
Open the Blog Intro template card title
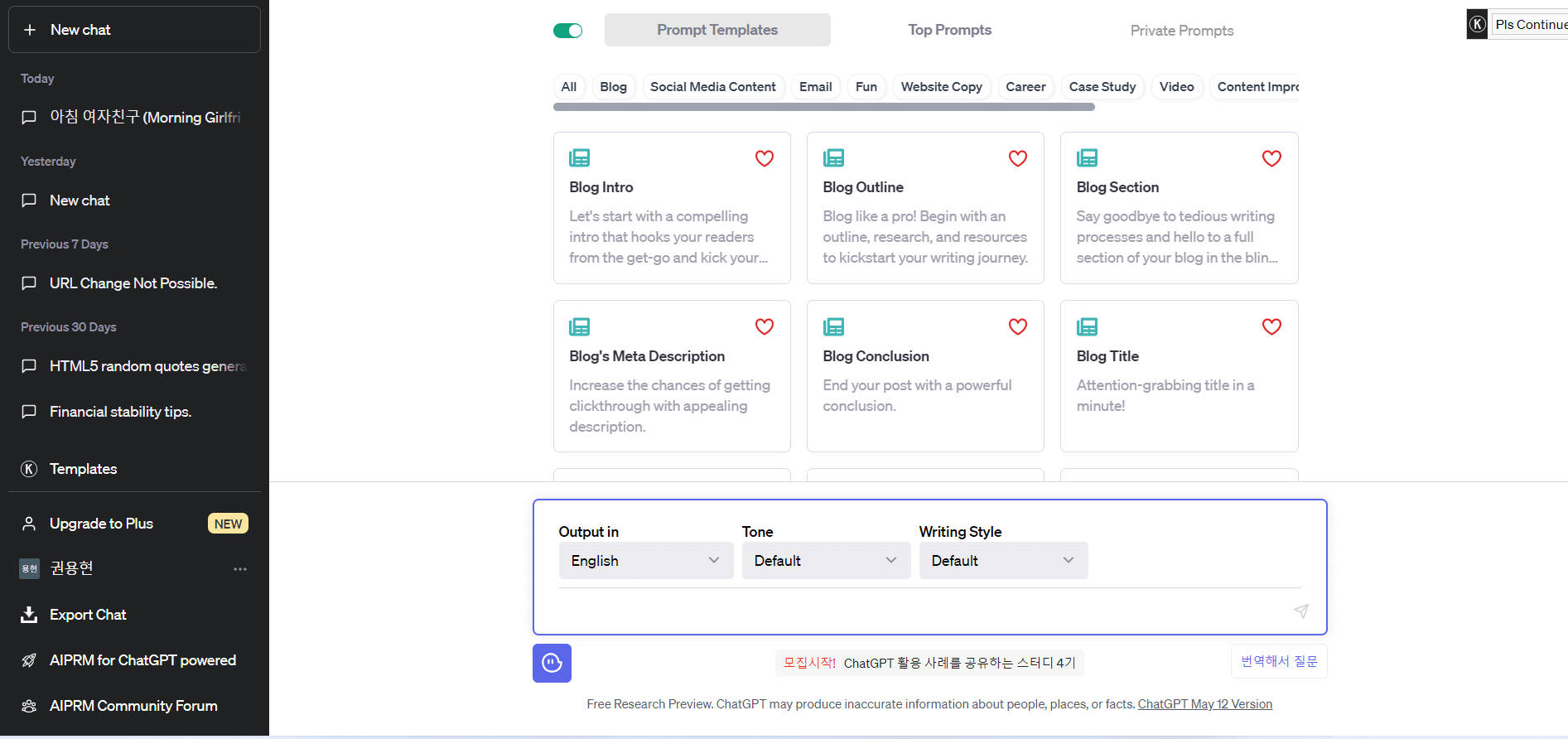pyautogui.click(x=601, y=187)
